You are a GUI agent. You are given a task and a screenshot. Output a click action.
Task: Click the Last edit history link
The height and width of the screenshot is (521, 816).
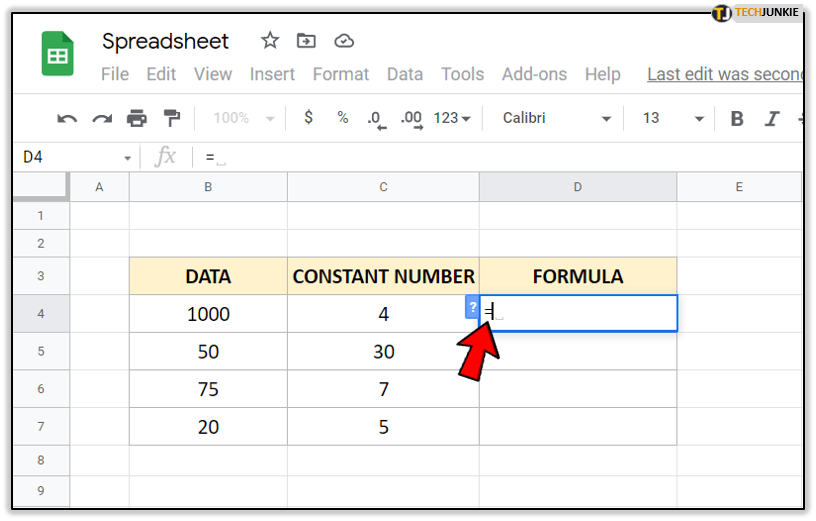click(724, 74)
